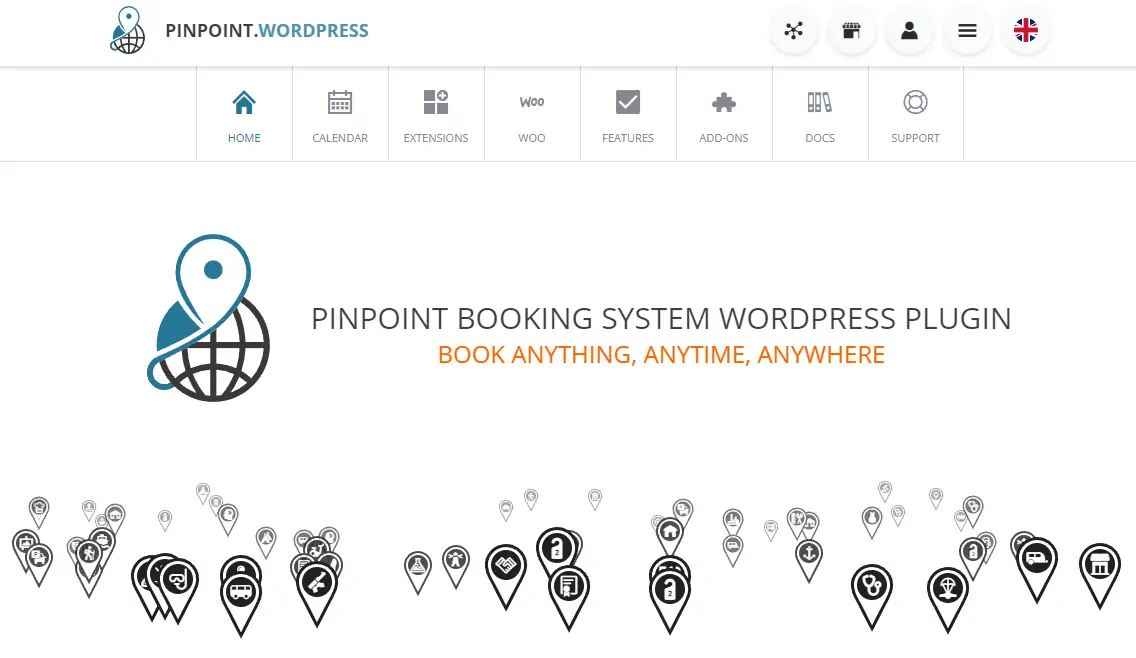Click the Pinpoint logo in header
This screenshot has width=1136, height=658.
click(127, 30)
